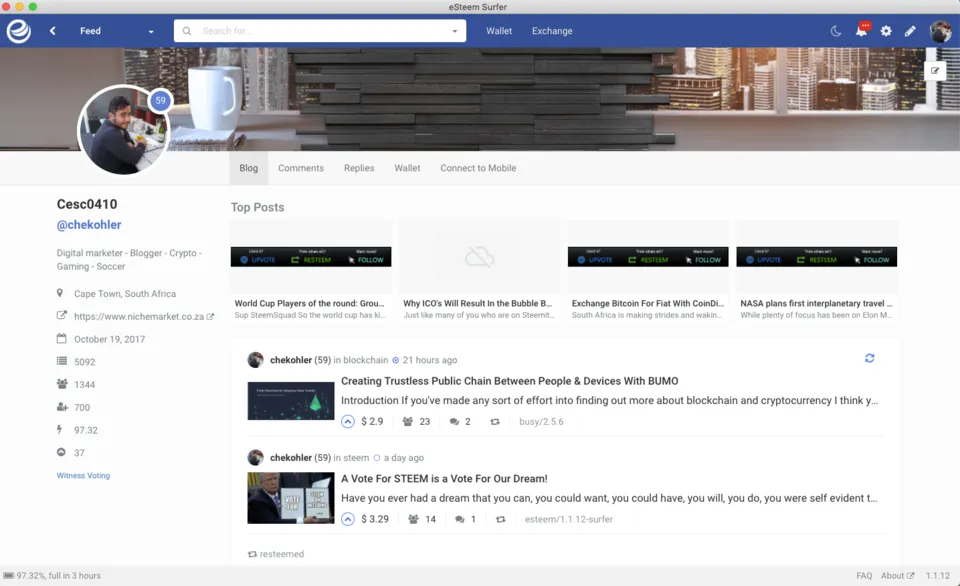Expand the search box dropdown arrow
Image resolution: width=960 pixels, height=586 pixels.
click(454, 31)
